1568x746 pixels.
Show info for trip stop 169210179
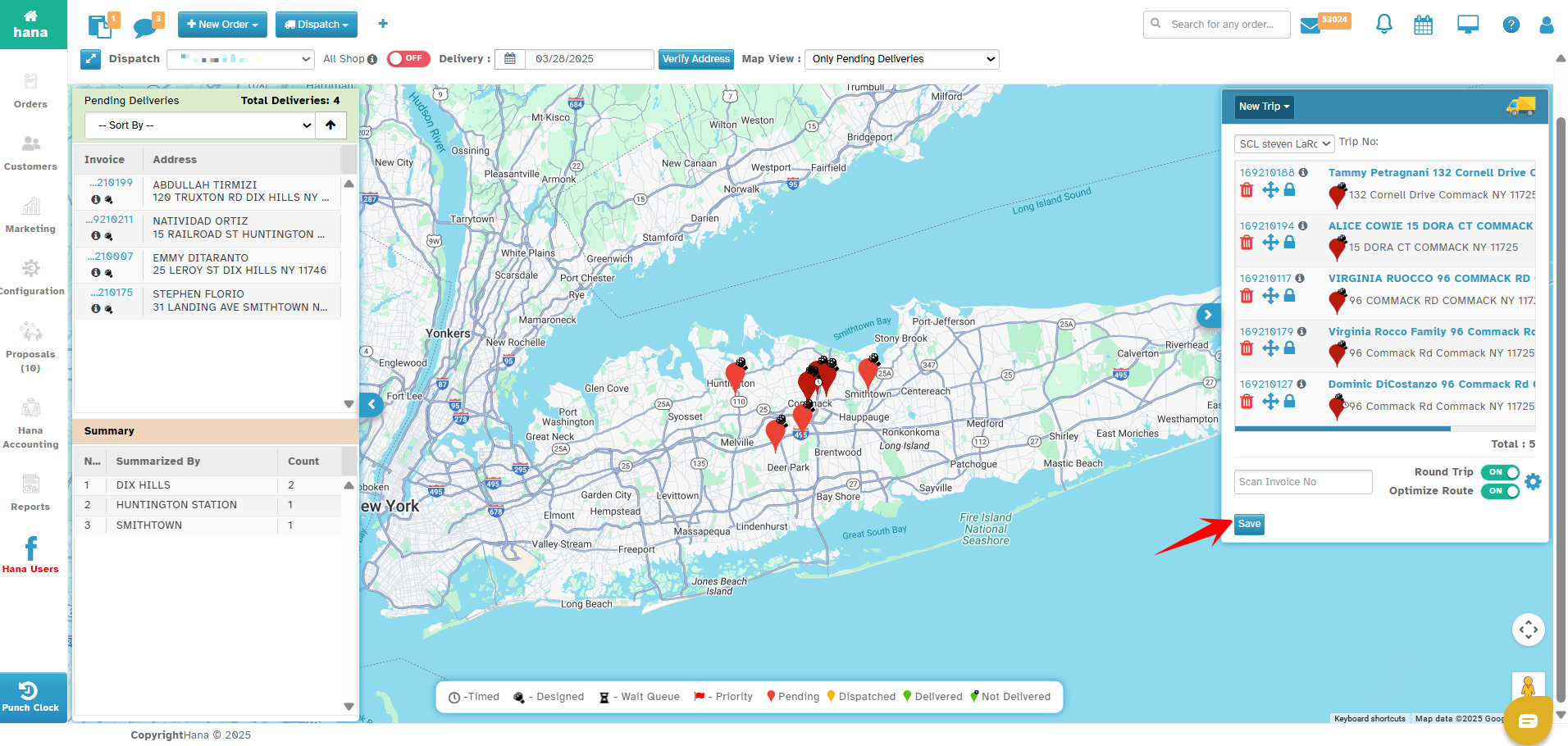[1302, 331]
